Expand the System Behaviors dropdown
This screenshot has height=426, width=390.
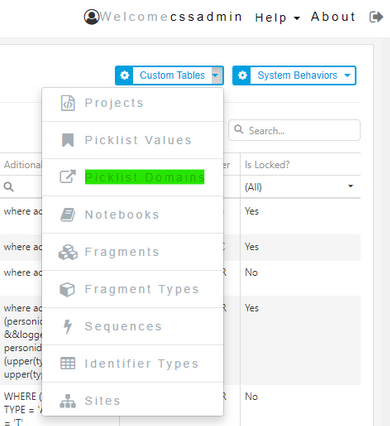(x=347, y=75)
